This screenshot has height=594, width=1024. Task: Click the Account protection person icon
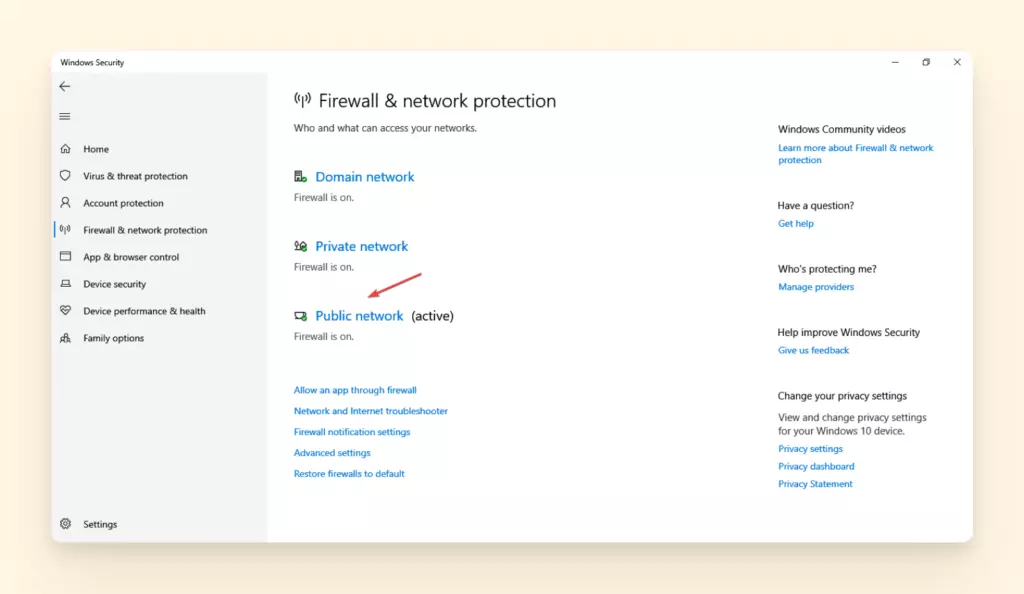(65, 202)
